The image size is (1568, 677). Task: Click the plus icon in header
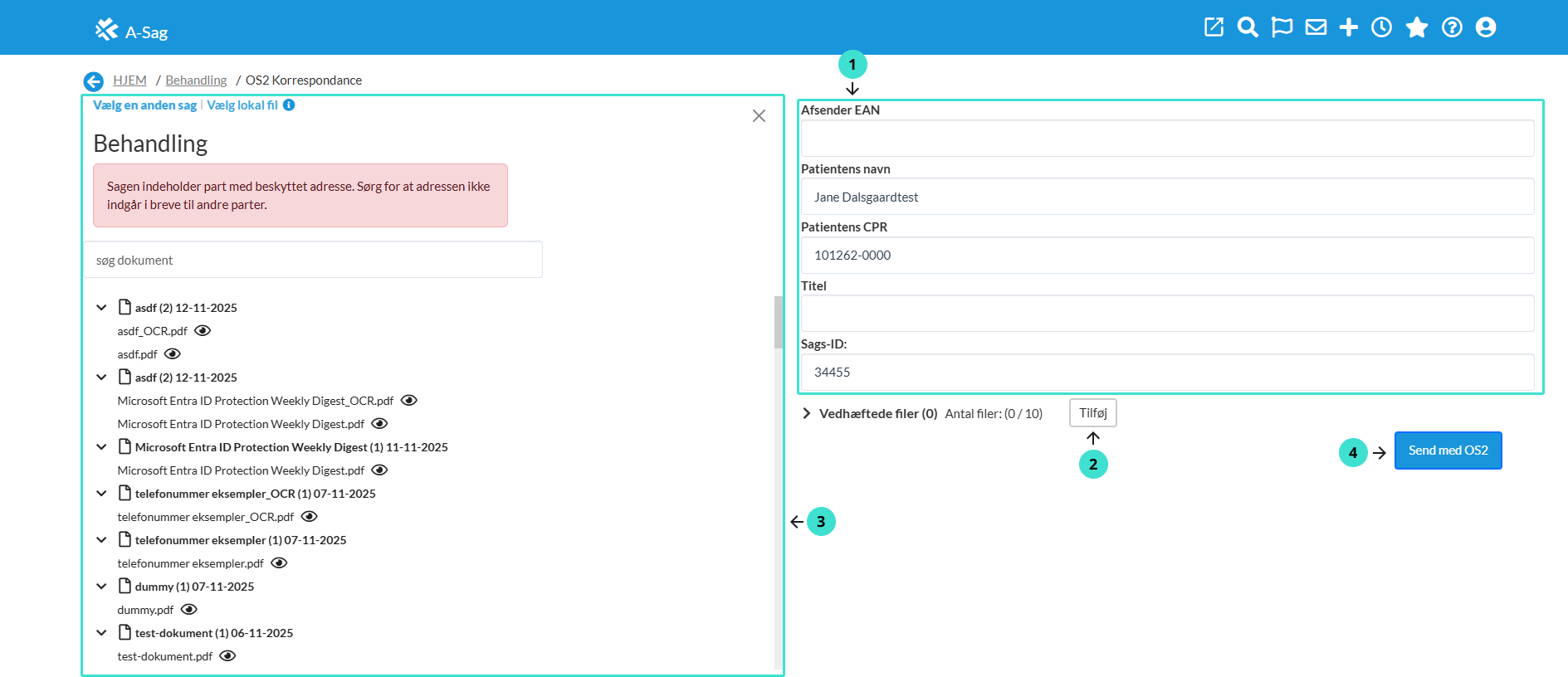click(x=1349, y=27)
